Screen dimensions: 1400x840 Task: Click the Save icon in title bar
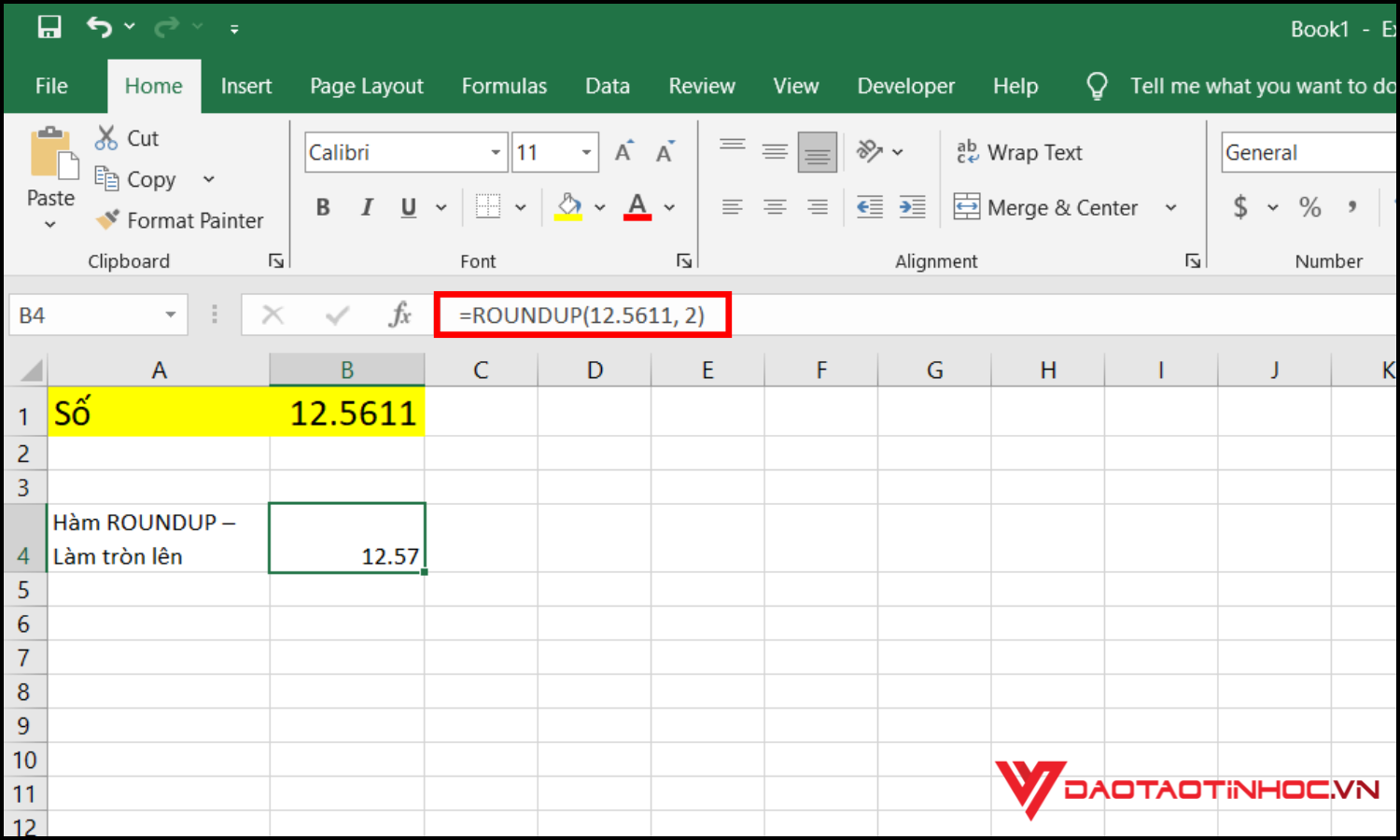pyautogui.click(x=49, y=27)
